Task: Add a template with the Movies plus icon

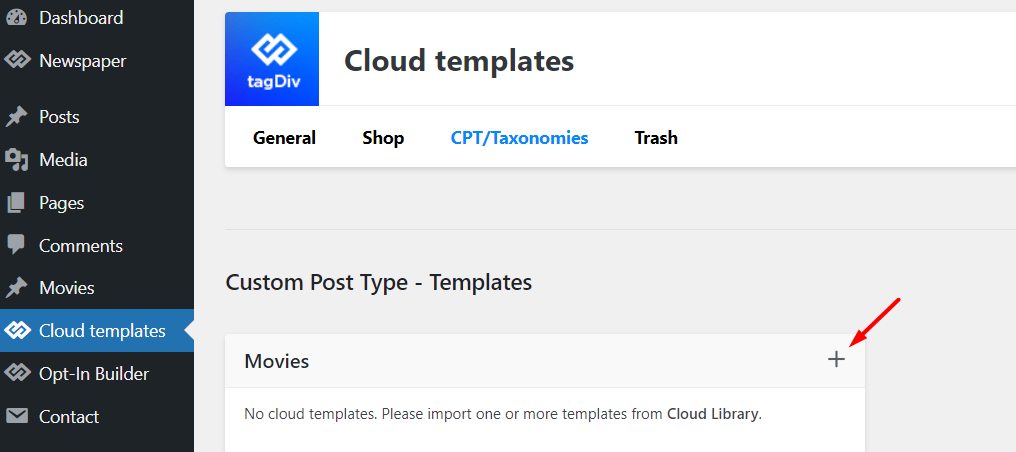Action: click(x=837, y=359)
